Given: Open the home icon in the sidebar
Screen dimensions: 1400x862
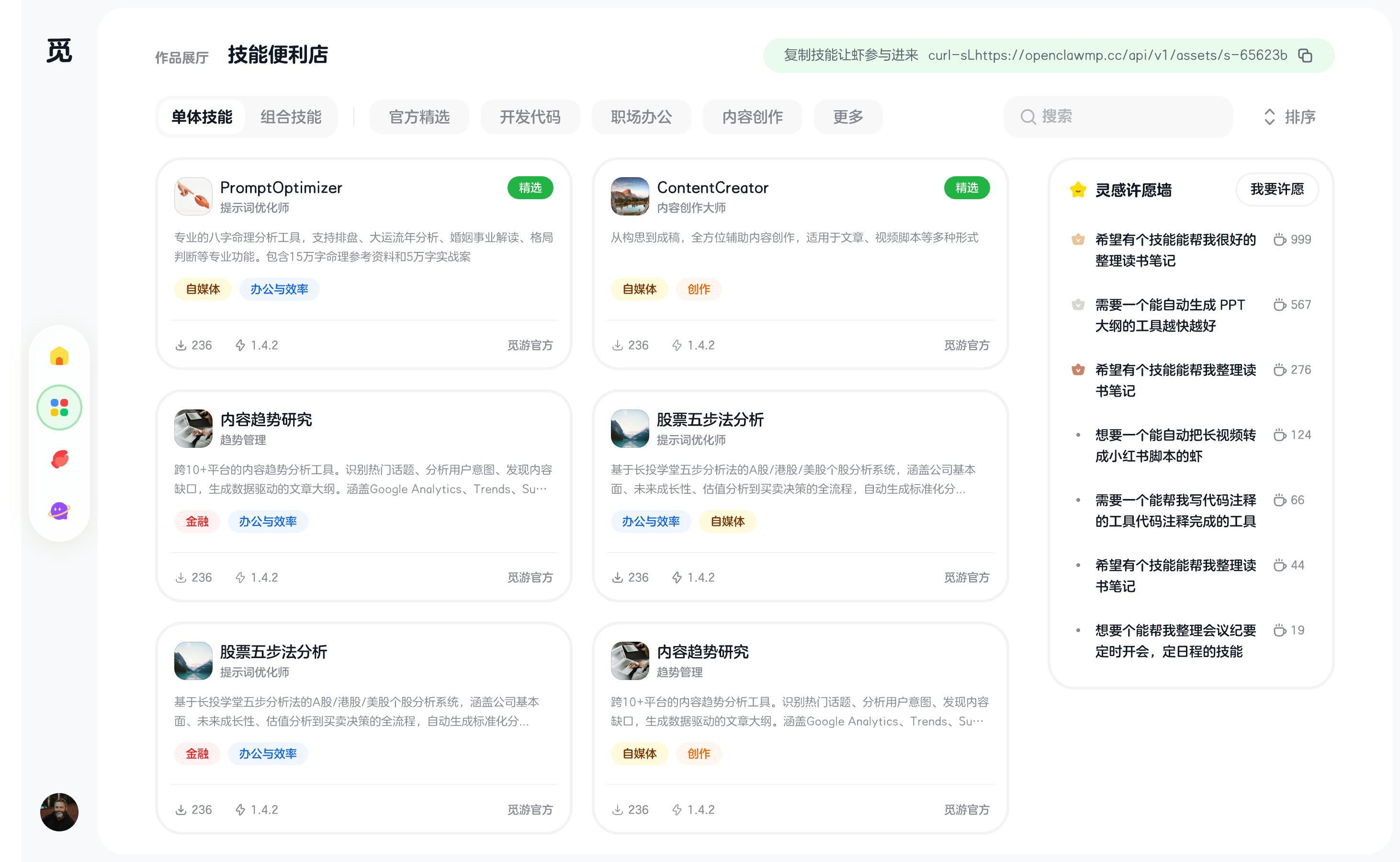Looking at the screenshot, I should click(59, 356).
